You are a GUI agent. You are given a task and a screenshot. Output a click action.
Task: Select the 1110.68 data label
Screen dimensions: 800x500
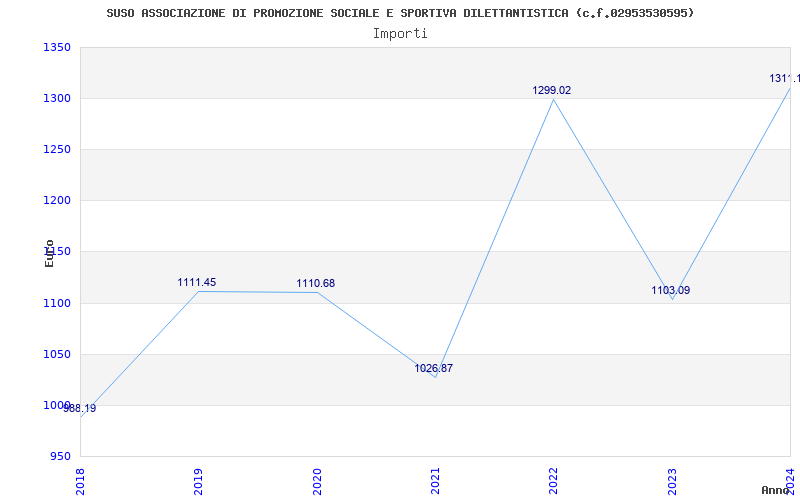click(316, 283)
